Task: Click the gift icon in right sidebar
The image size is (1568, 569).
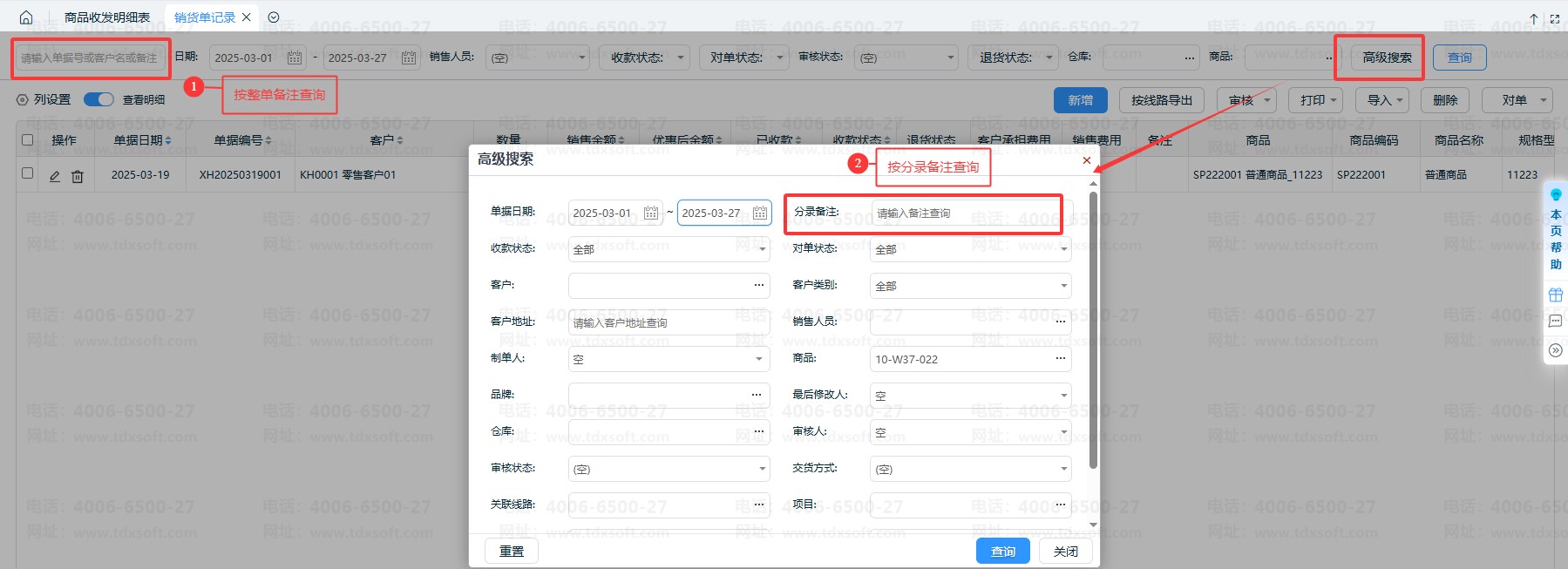Action: [x=1556, y=295]
